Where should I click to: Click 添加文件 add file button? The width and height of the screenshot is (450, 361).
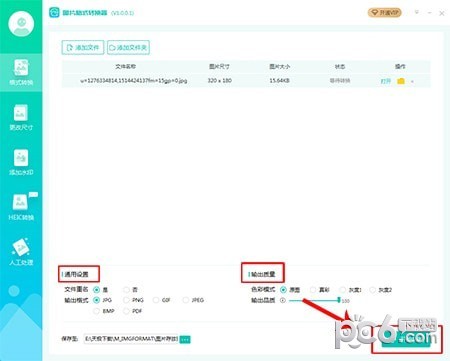coord(83,47)
